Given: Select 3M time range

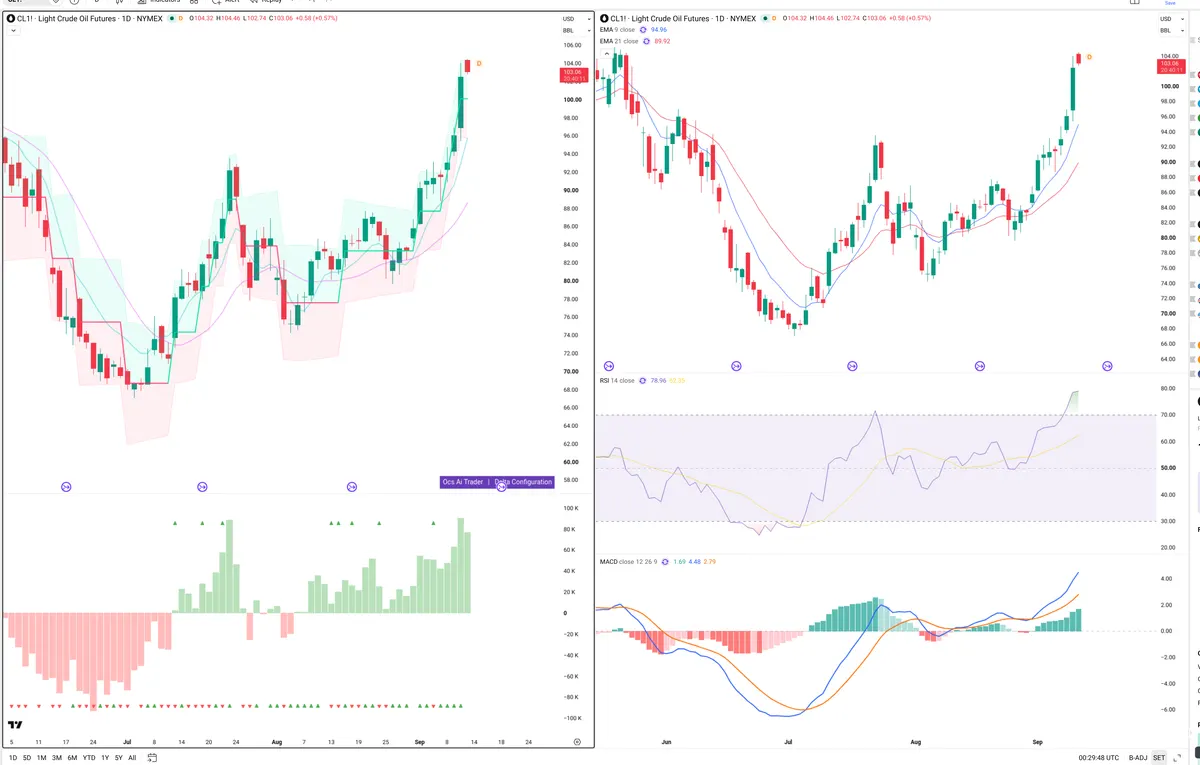Looking at the screenshot, I should point(57,758).
